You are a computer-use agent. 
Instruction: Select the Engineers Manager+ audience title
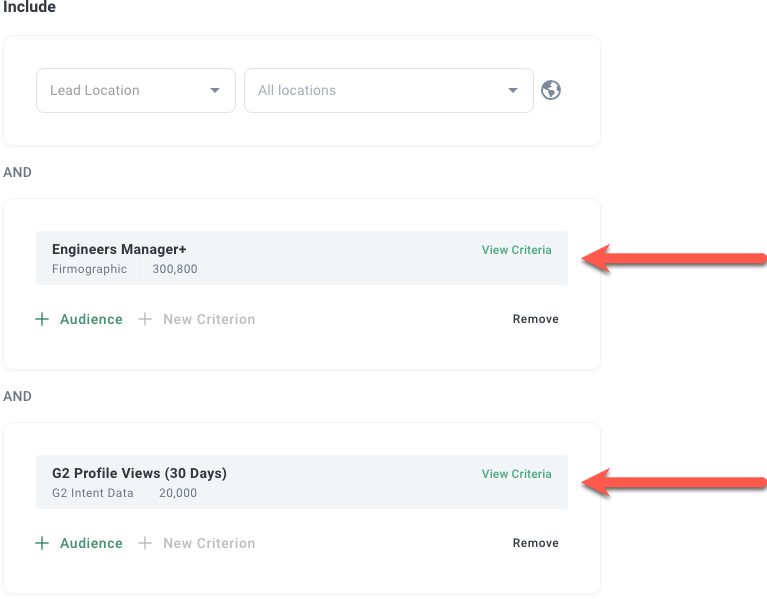[119, 249]
